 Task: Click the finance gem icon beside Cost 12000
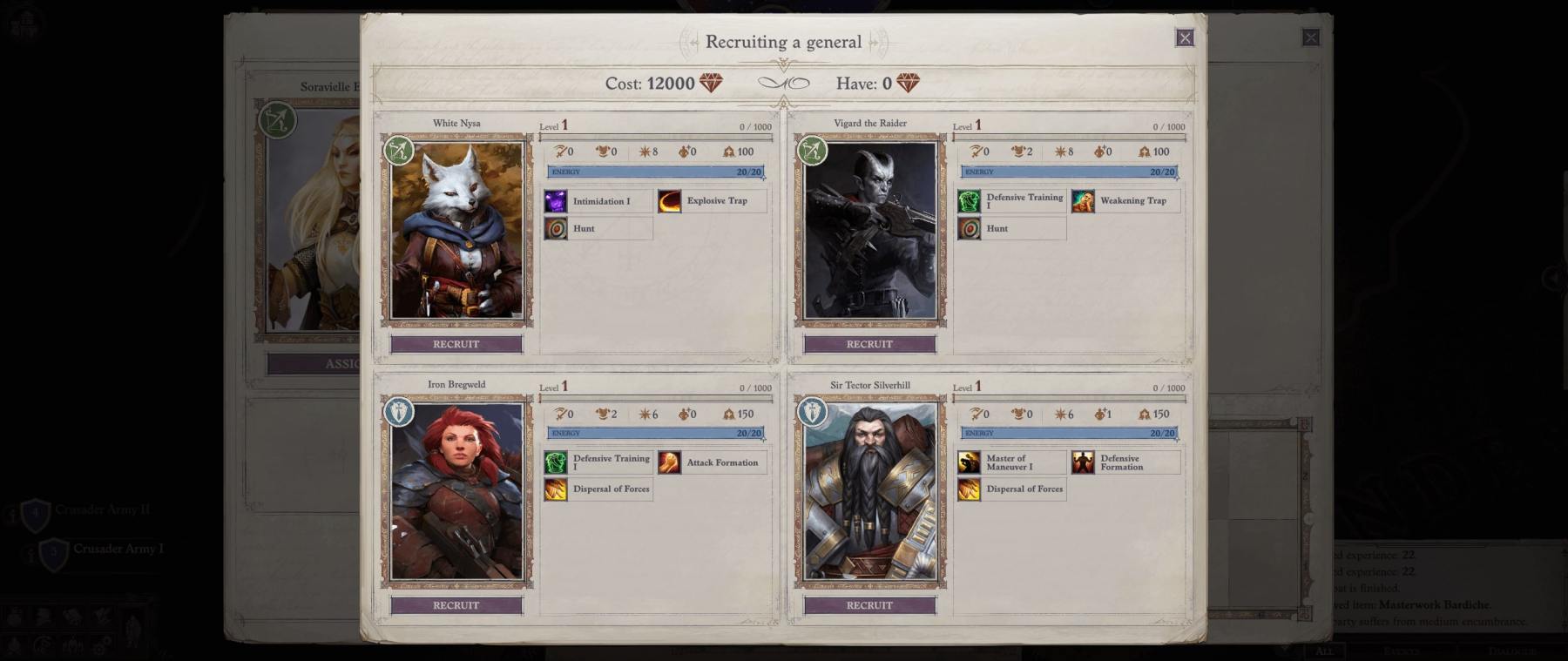[x=711, y=84]
